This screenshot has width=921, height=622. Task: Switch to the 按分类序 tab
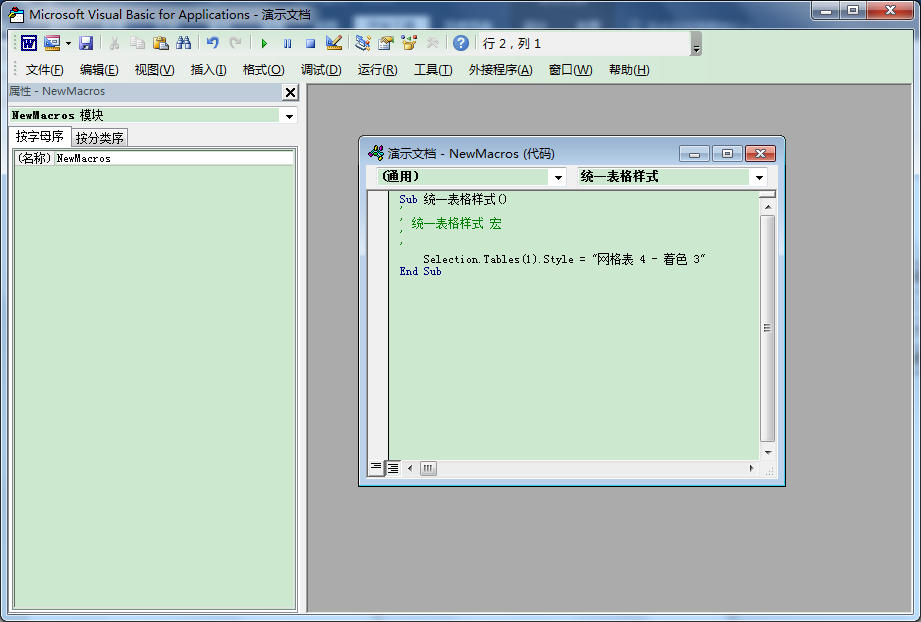coord(99,138)
